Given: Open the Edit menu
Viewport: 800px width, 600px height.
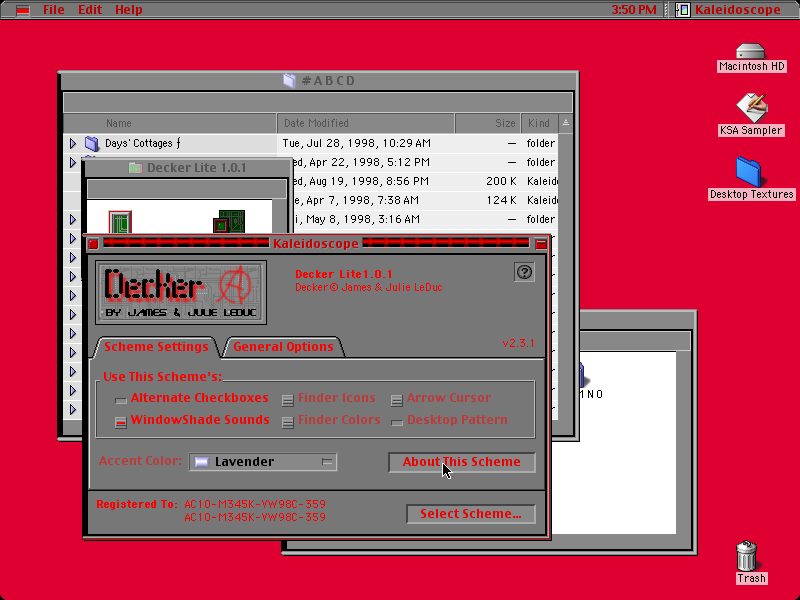Looking at the screenshot, I should coord(90,10).
